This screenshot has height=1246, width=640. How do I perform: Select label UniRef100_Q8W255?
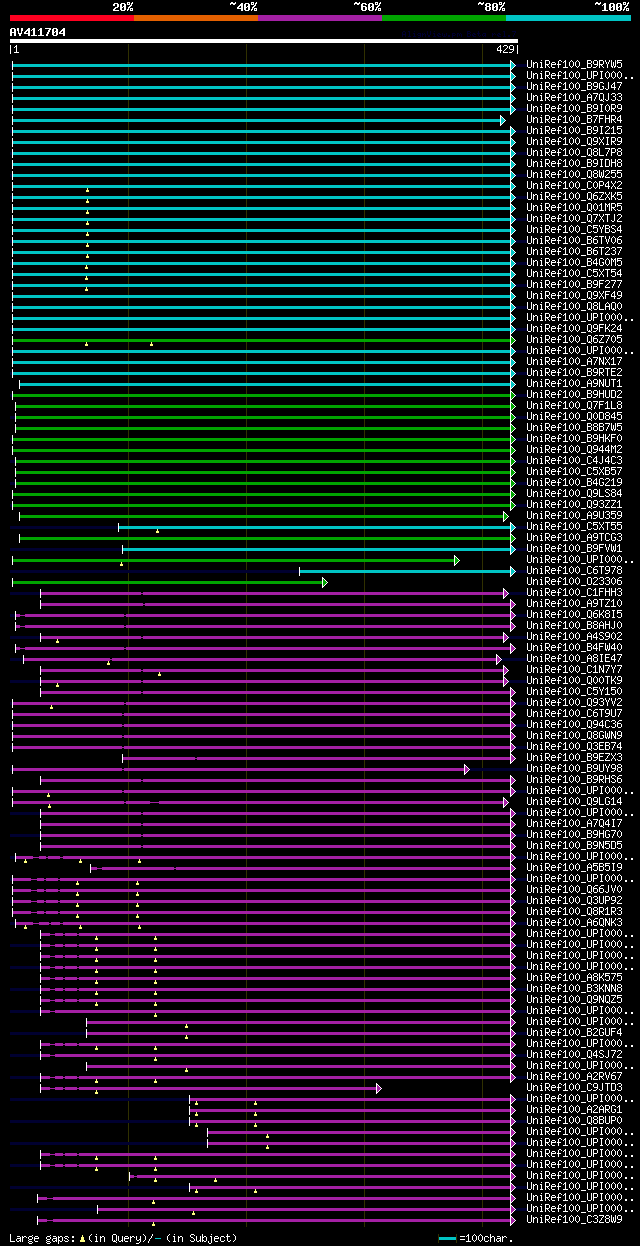point(574,175)
